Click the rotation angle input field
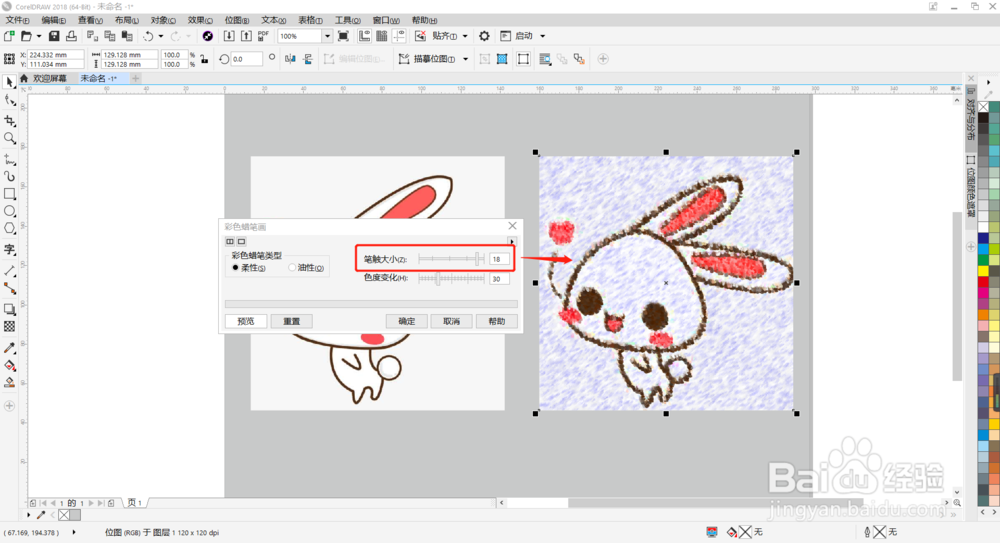 (246, 59)
